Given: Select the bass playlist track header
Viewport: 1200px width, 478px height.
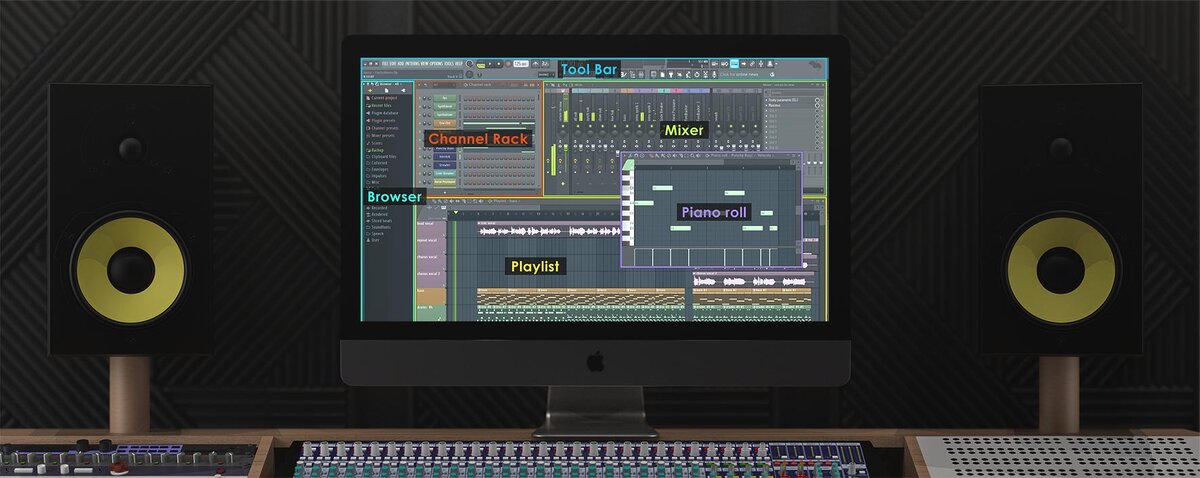Looking at the screenshot, I should (431, 296).
